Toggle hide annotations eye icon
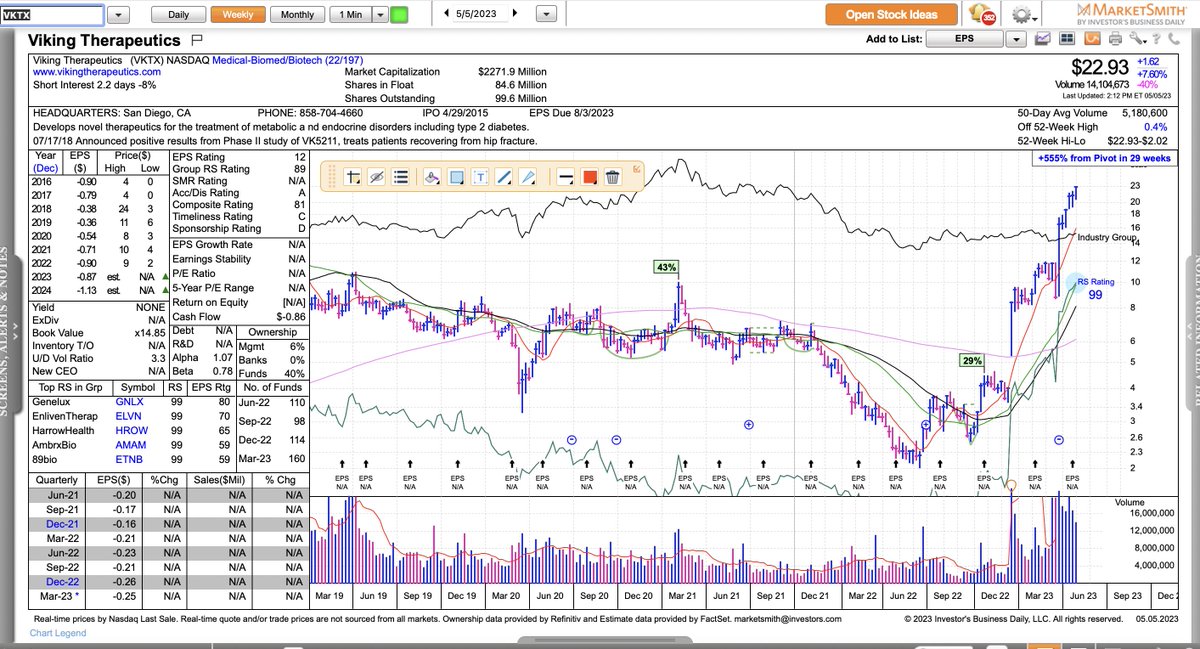Image resolution: width=1200 pixels, height=649 pixels. pyautogui.click(x=377, y=177)
